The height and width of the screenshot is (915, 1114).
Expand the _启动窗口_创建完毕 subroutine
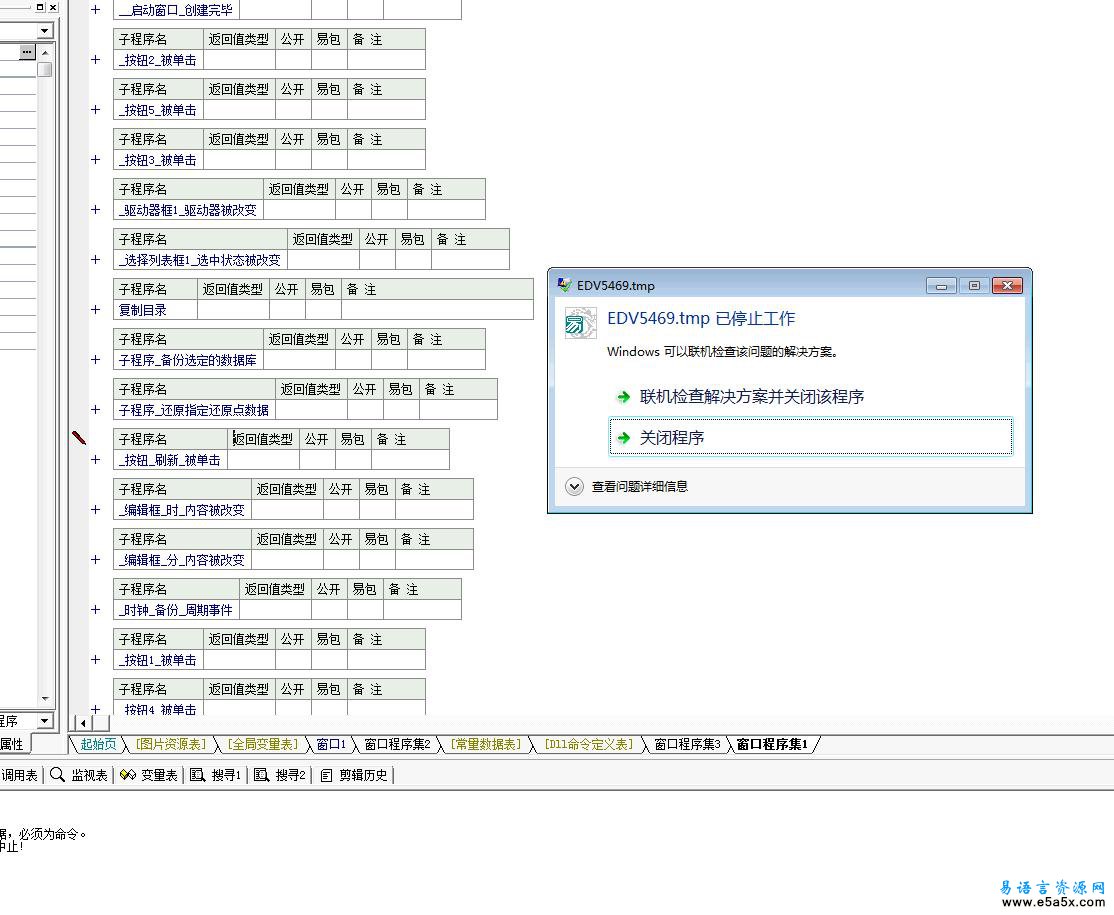96,10
